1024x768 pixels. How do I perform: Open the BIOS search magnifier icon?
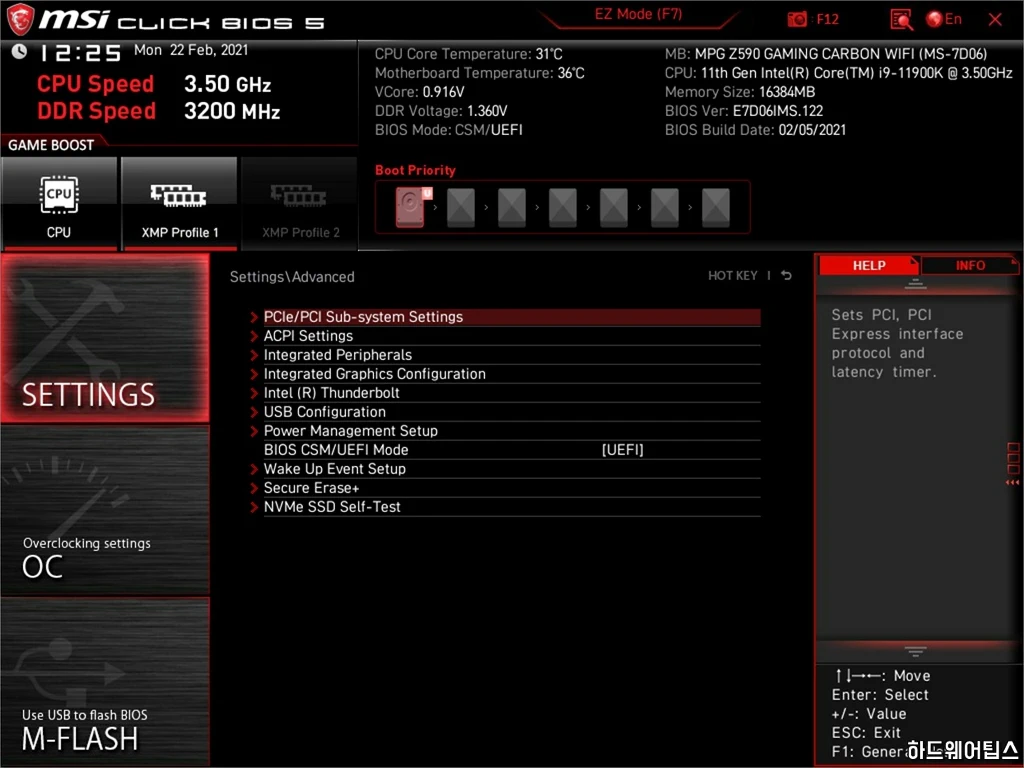tap(901, 20)
